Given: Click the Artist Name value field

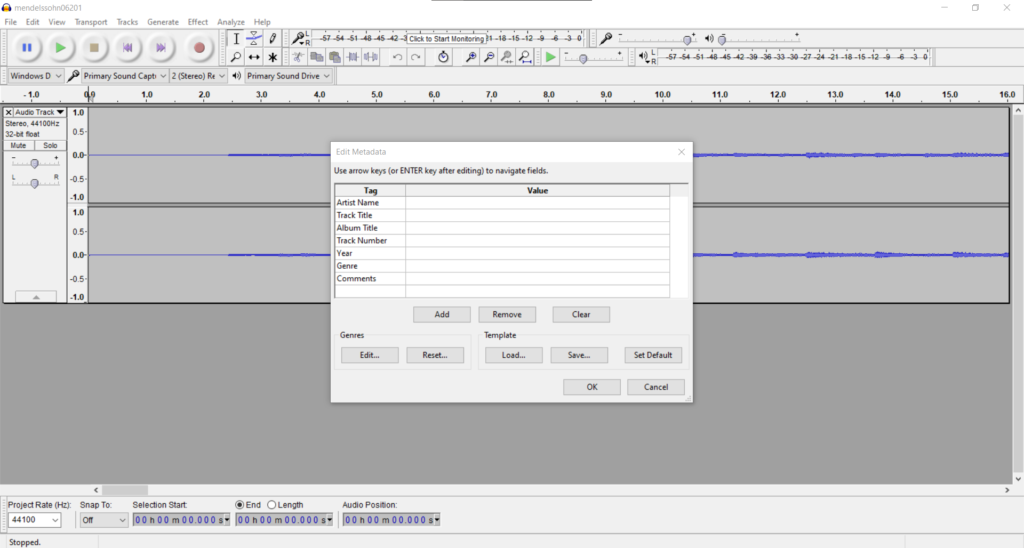Looking at the screenshot, I should click(537, 203).
